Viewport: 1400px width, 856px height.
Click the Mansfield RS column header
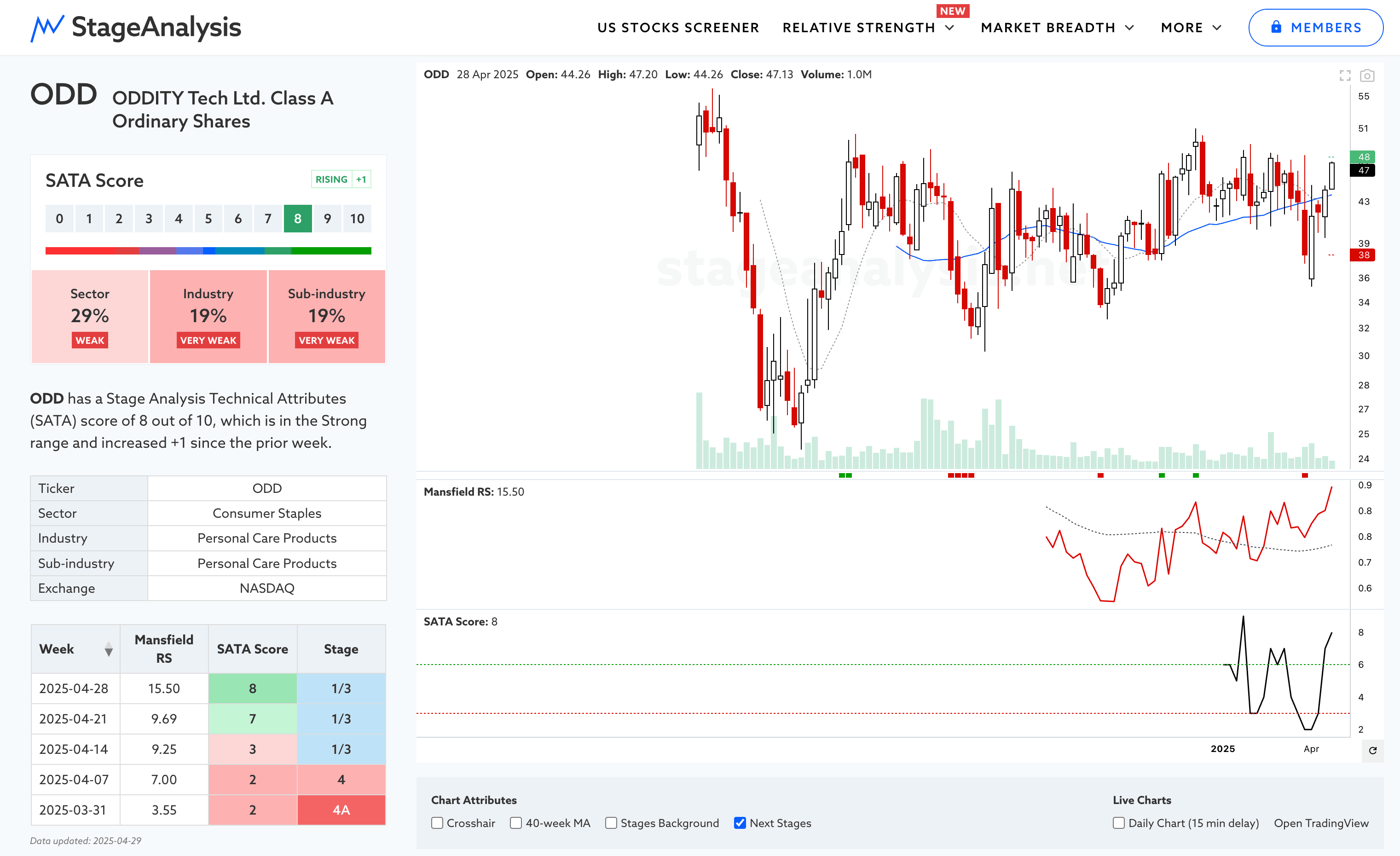click(164, 649)
